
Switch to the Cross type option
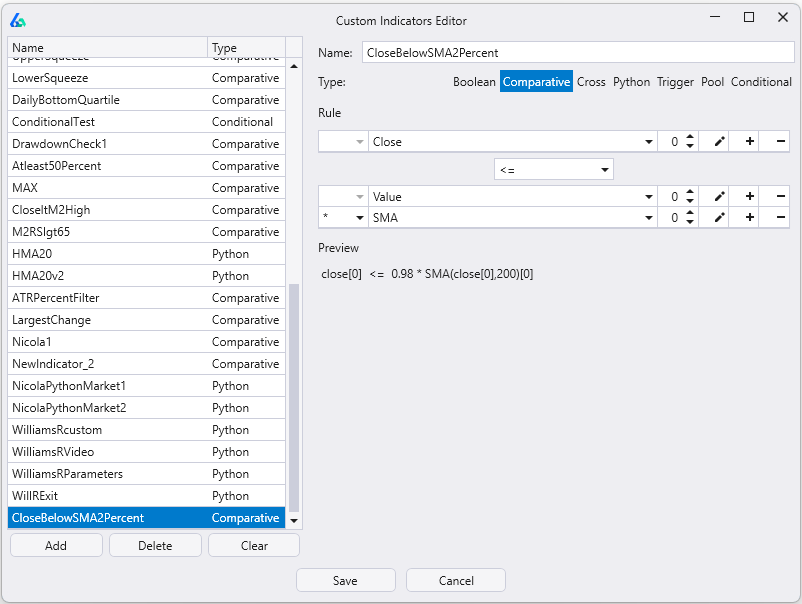591,82
